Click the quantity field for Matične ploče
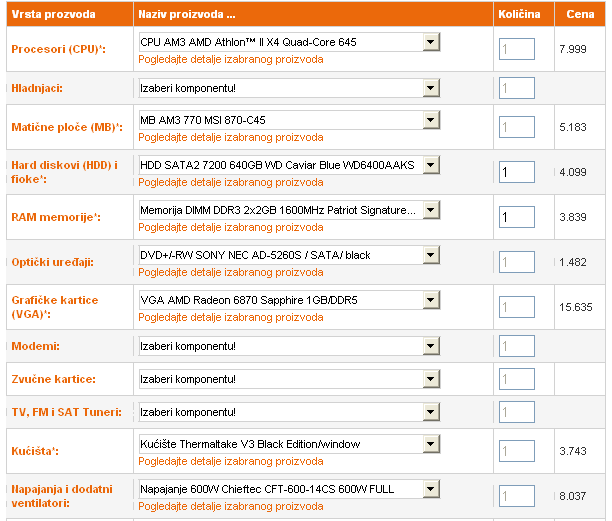Viewport: 612px width, 521px height. coord(517,127)
